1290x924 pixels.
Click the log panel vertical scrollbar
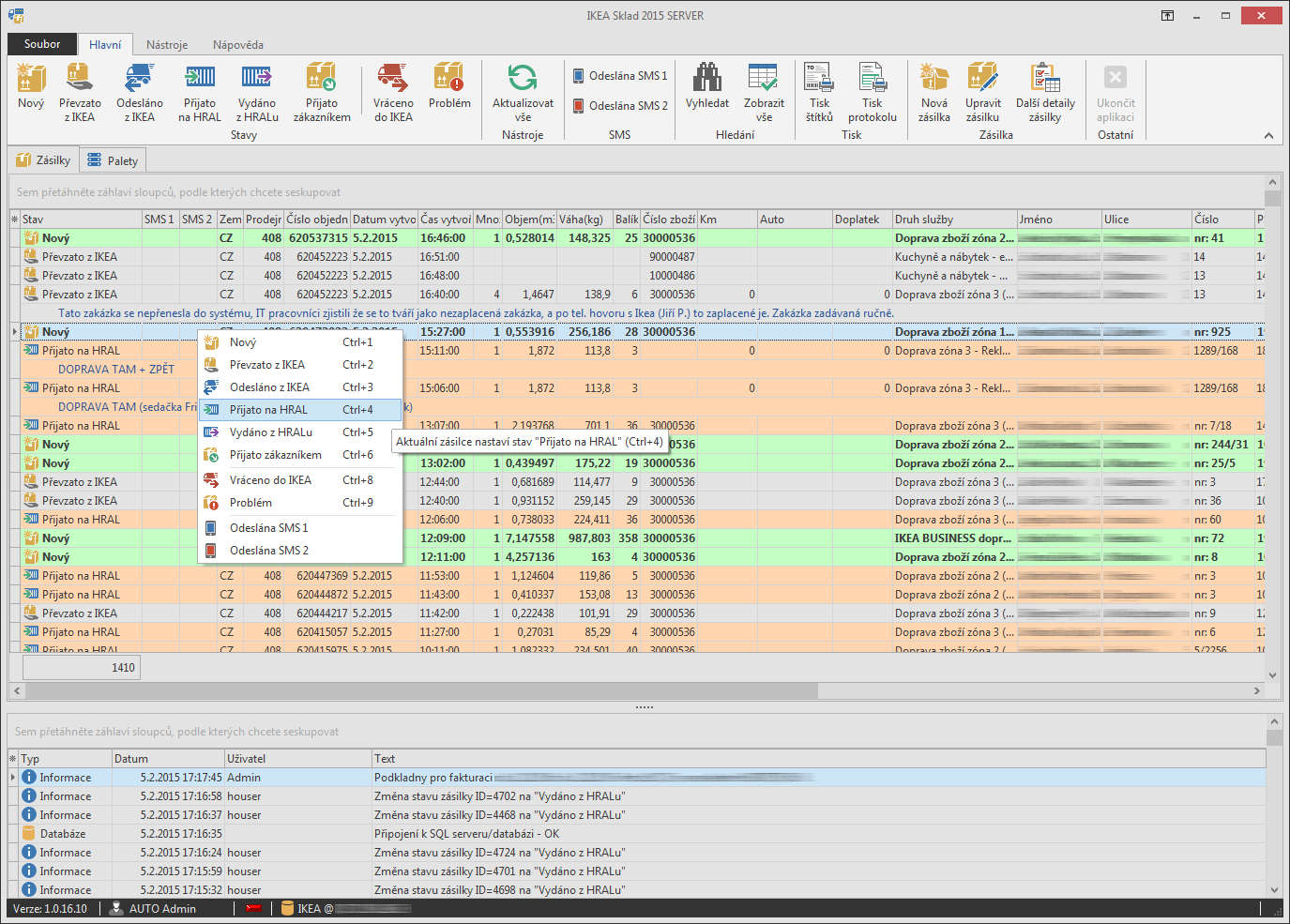[1273, 807]
